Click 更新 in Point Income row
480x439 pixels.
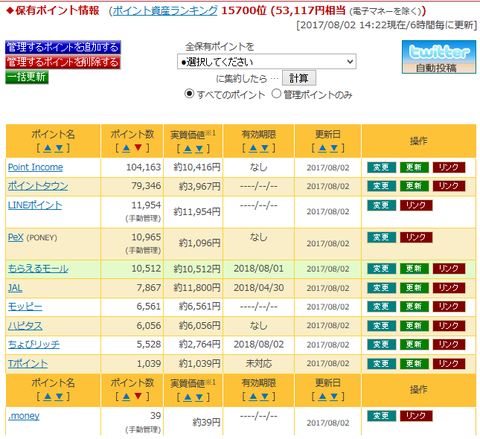click(x=414, y=167)
